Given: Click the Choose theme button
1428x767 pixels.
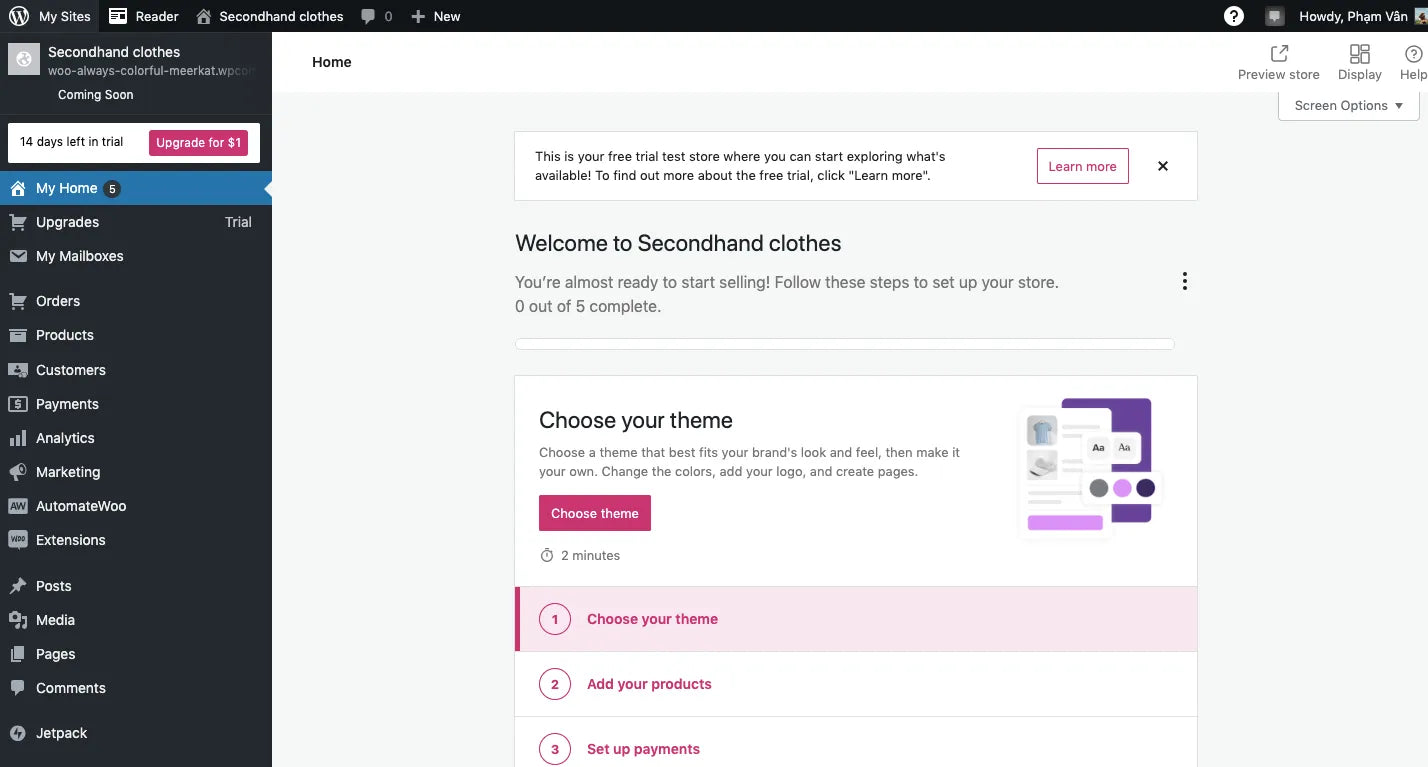Looking at the screenshot, I should pyautogui.click(x=595, y=513).
